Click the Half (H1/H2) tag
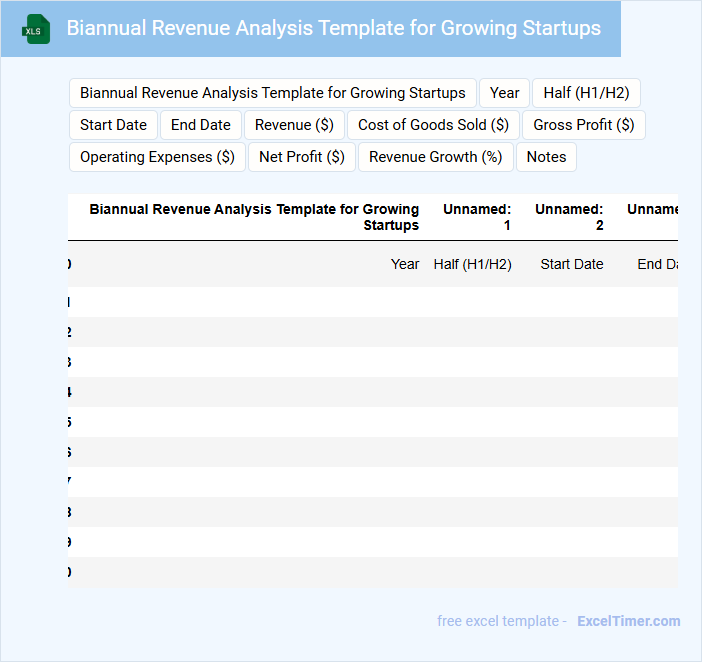Viewport: 702px width, 662px height. point(586,93)
